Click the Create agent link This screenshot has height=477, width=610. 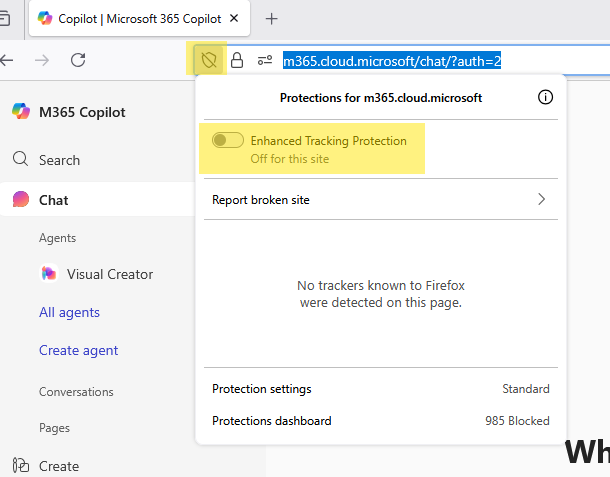[78, 350]
